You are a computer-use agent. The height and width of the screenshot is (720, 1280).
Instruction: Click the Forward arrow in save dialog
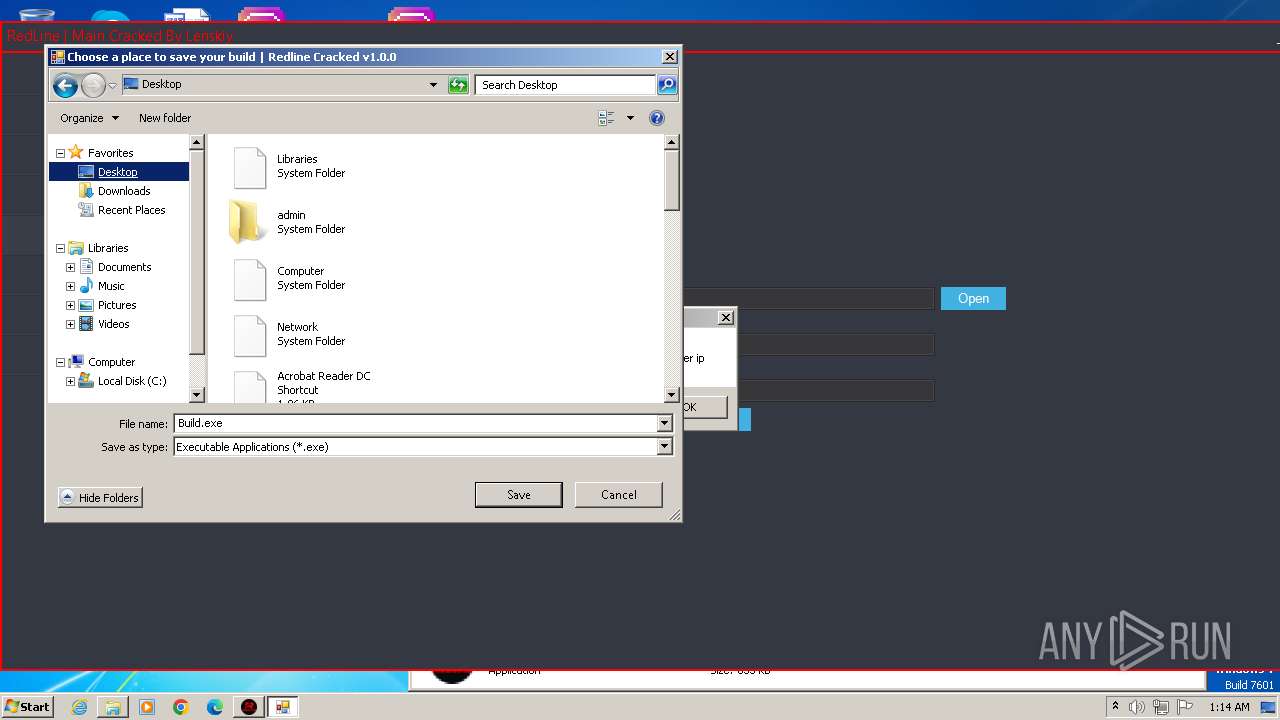[x=93, y=85]
